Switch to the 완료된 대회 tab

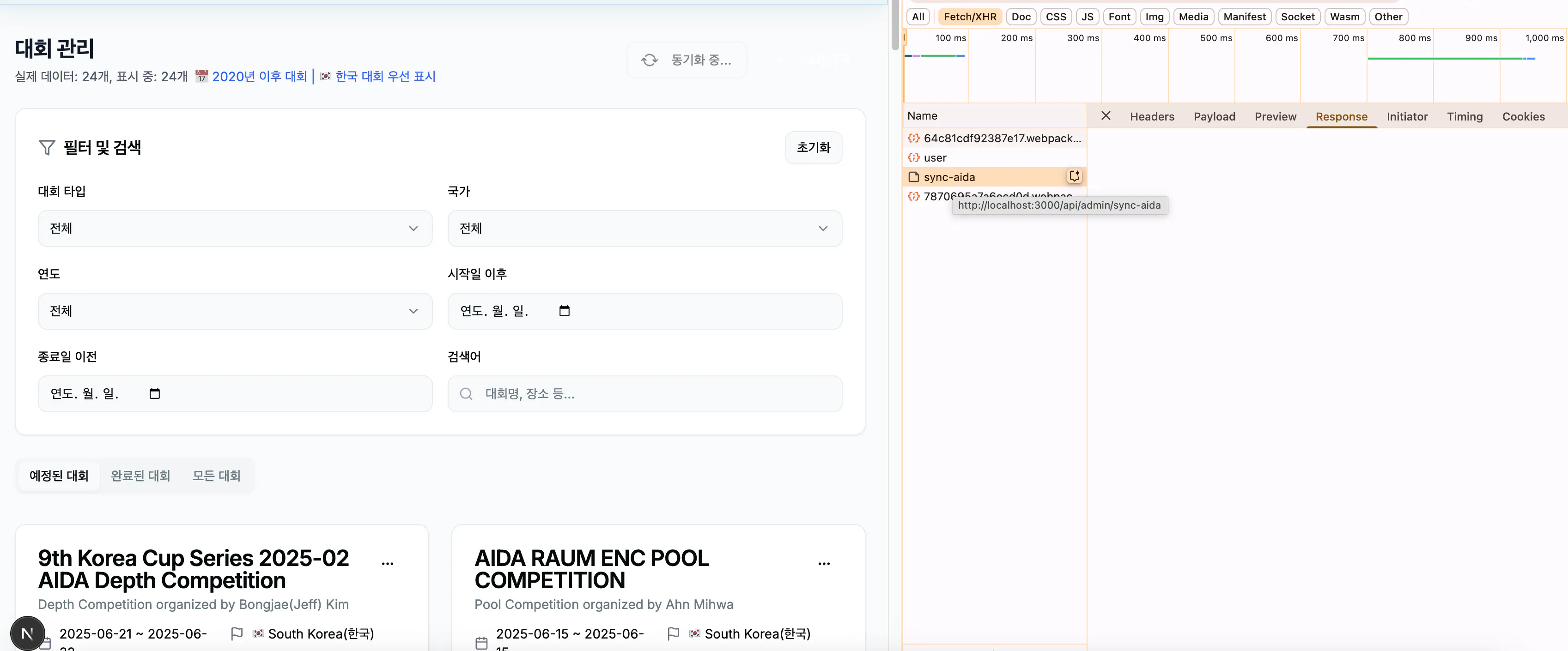pyautogui.click(x=140, y=475)
